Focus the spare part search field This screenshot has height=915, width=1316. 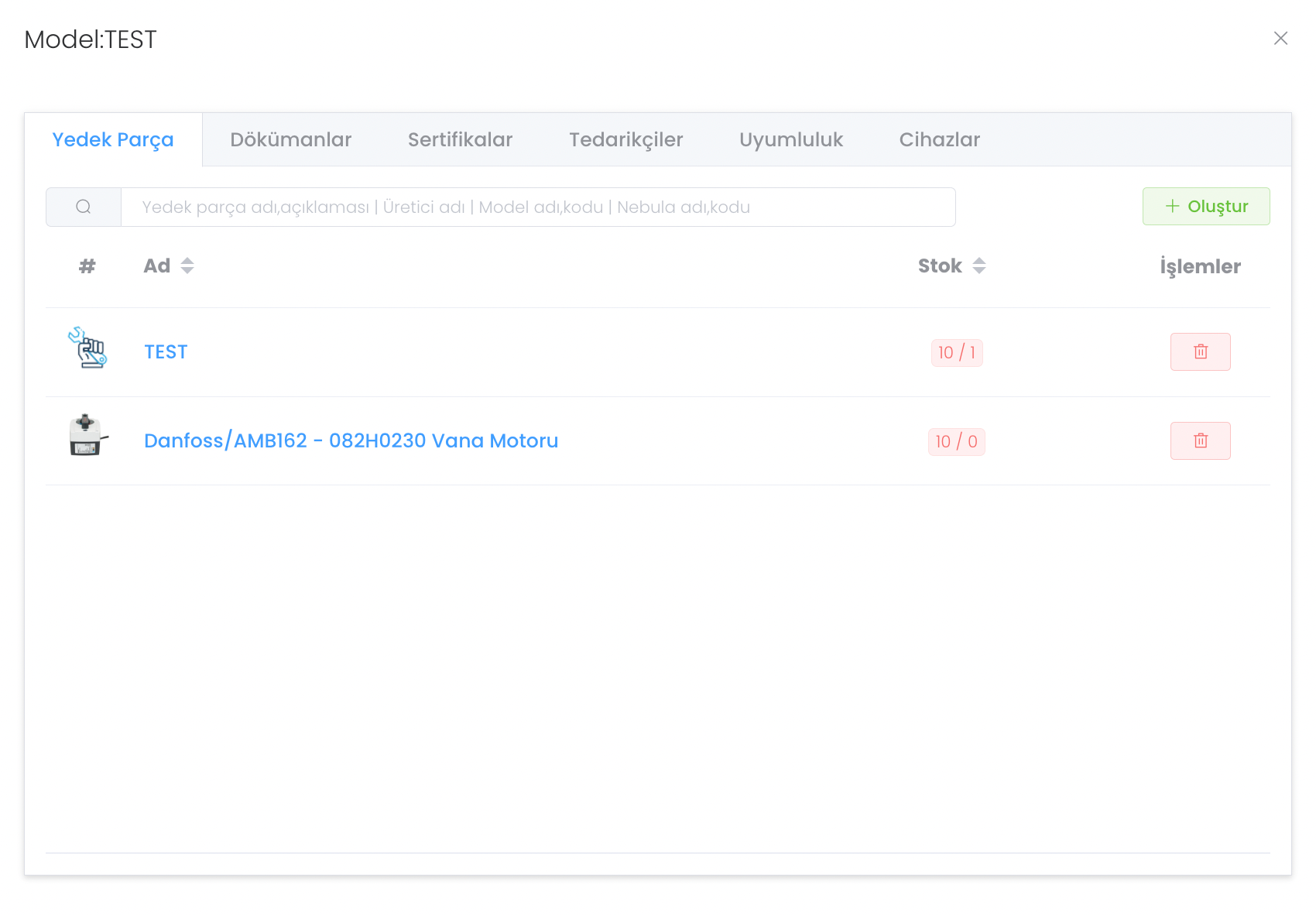click(x=538, y=207)
